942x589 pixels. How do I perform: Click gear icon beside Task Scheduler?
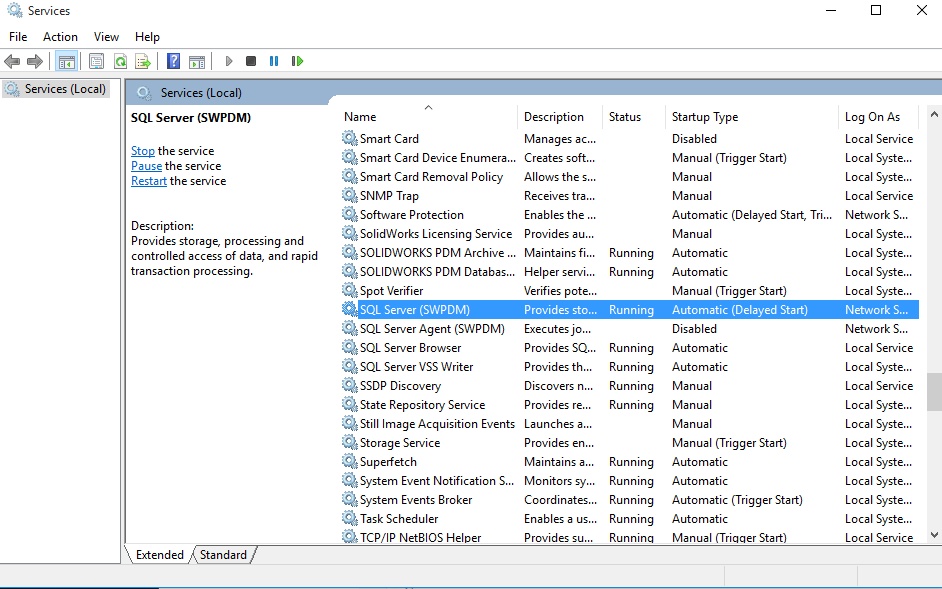click(350, 519)
